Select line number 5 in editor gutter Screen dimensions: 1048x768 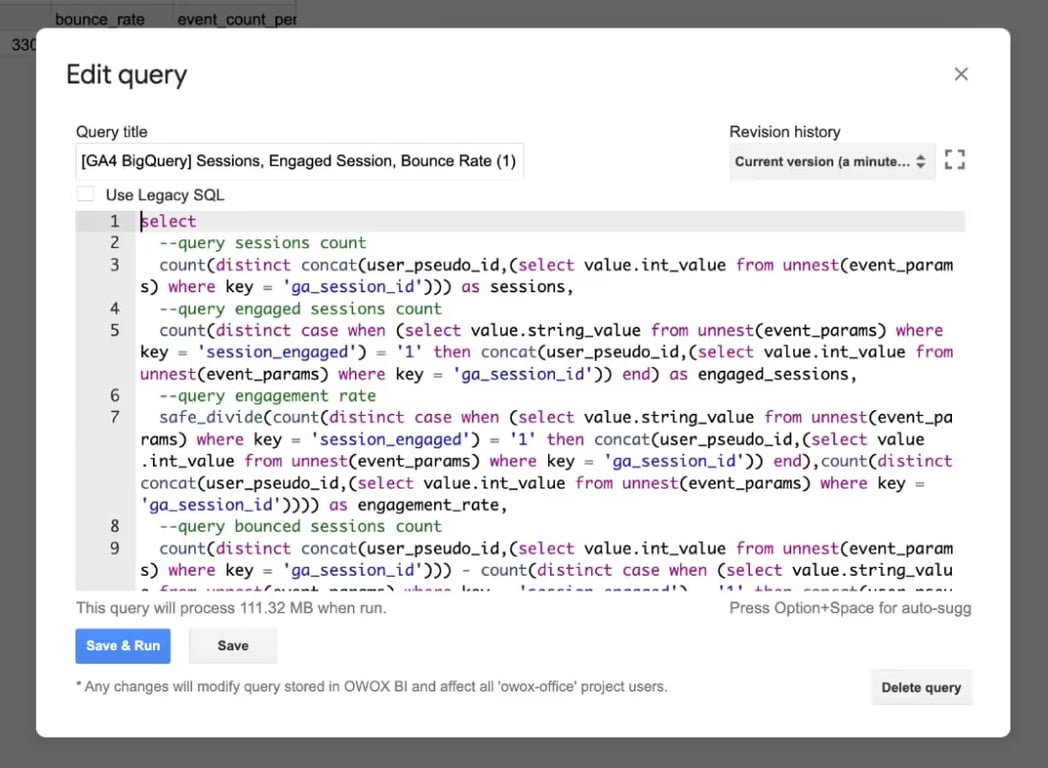[x=114, y=330]
